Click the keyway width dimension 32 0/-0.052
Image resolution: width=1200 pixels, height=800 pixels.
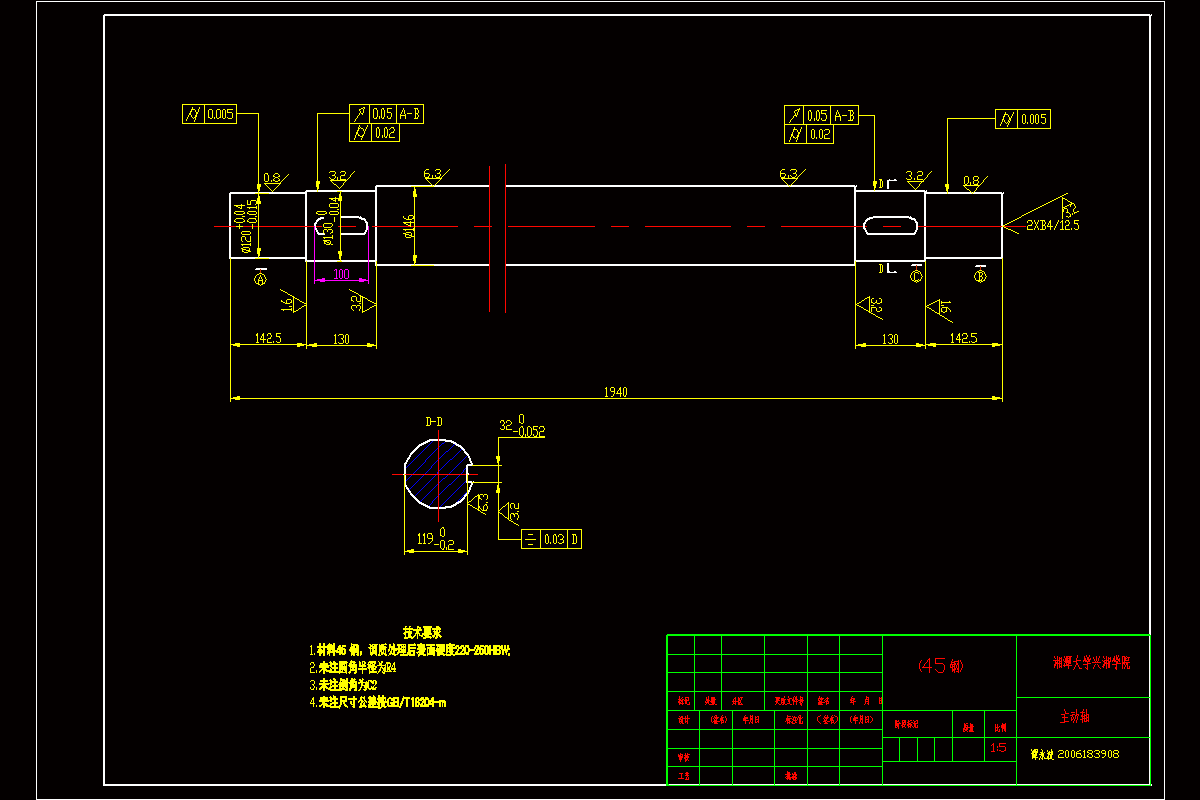(x=522, y=426)
